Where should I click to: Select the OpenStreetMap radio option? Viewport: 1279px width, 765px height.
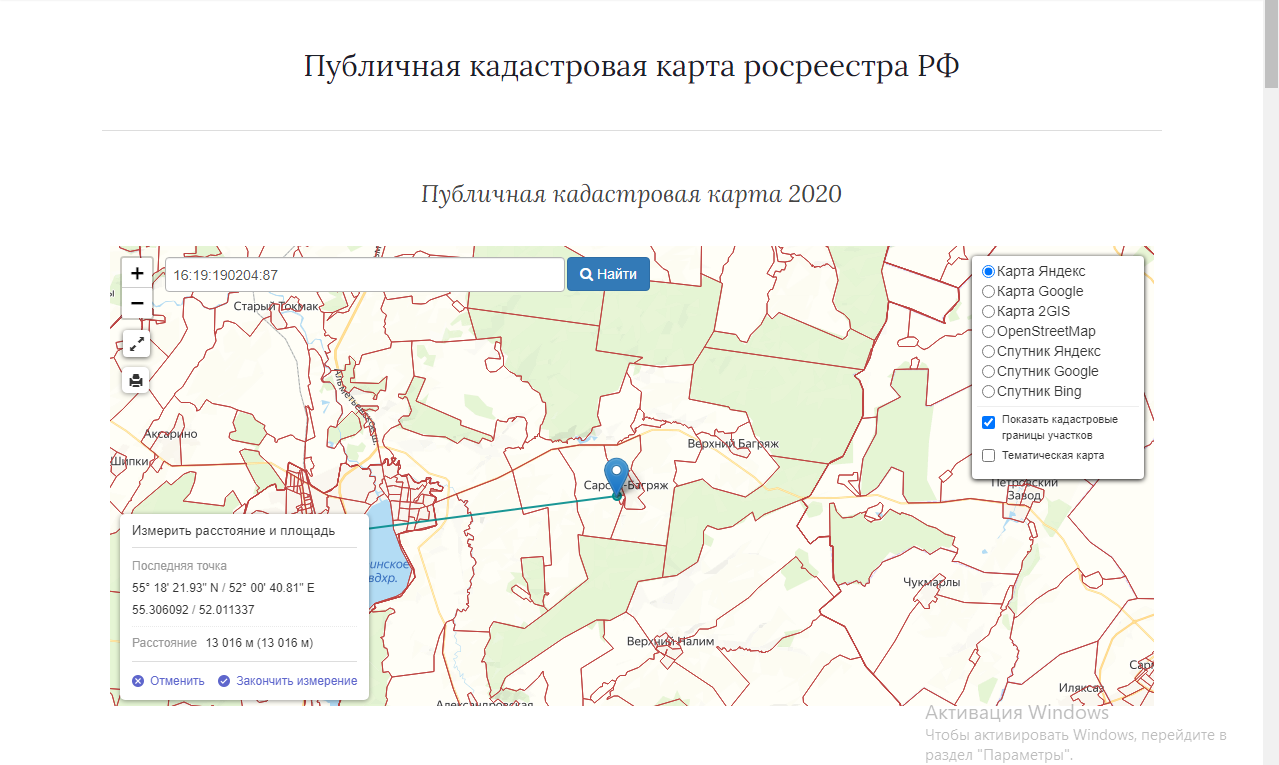tap(989, 332)
